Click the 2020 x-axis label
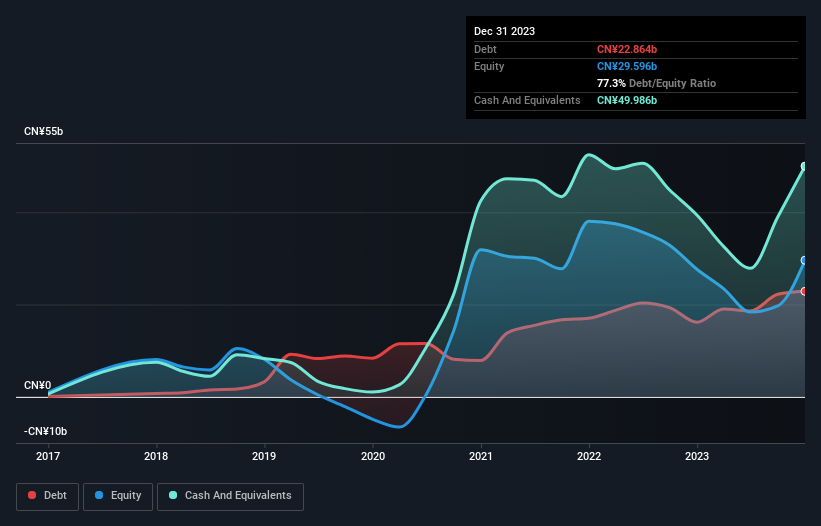The image size is (821, 526). (x=373, y=456)
